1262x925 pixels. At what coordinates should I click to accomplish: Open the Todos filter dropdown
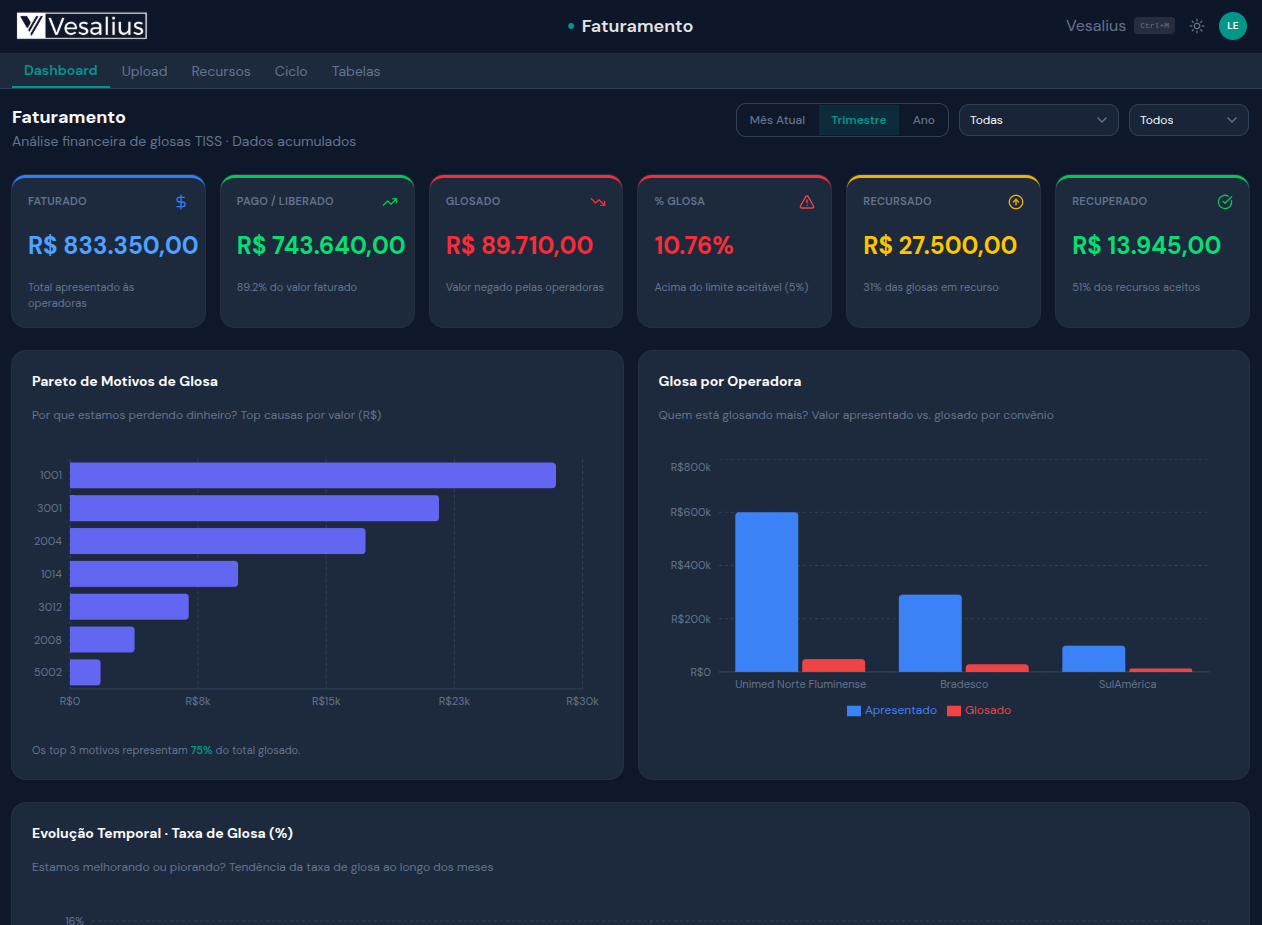(x=1188, y=119)
